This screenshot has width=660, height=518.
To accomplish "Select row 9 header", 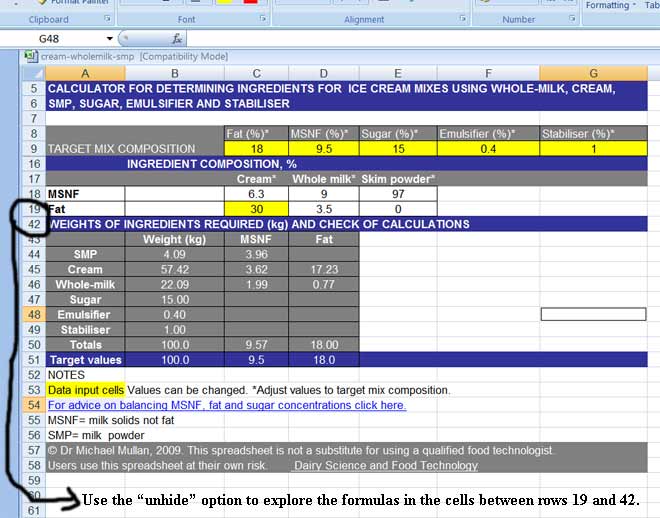I will tap(34, 149).
